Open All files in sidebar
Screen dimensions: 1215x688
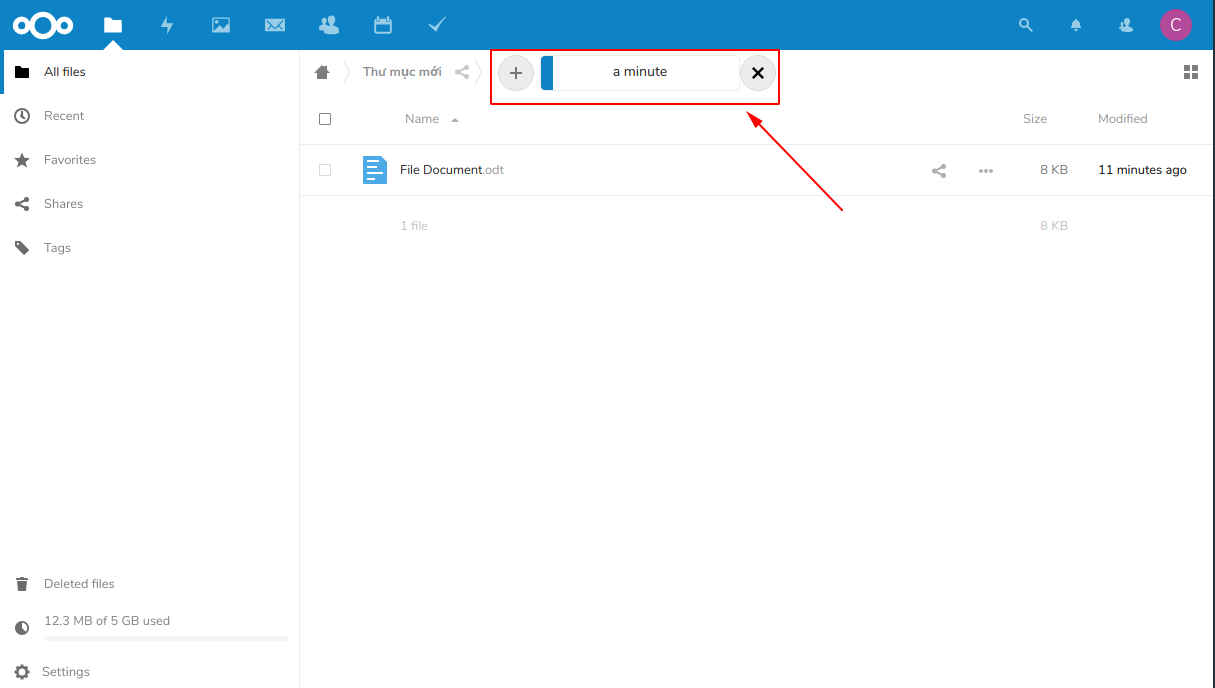pyautogui.click(x=150, y=72)
